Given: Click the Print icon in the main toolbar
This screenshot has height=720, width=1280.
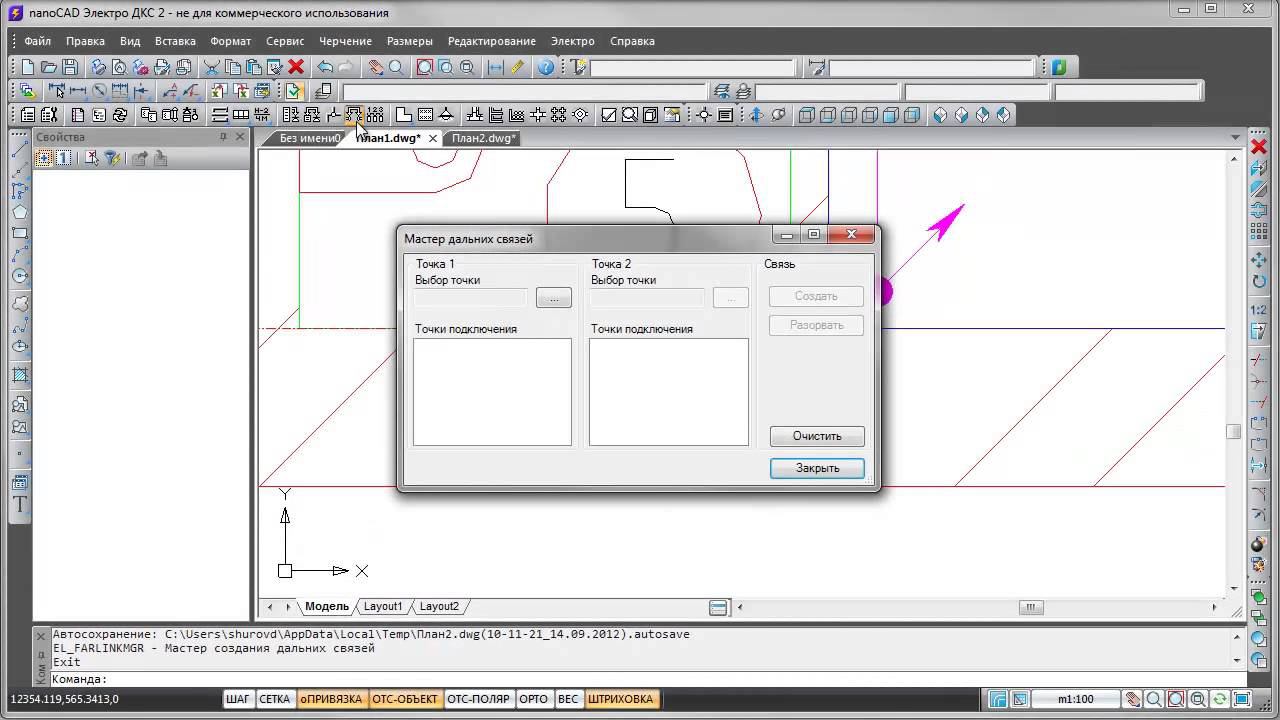Looking at the screenshot, I should click(x=99, y=67).
